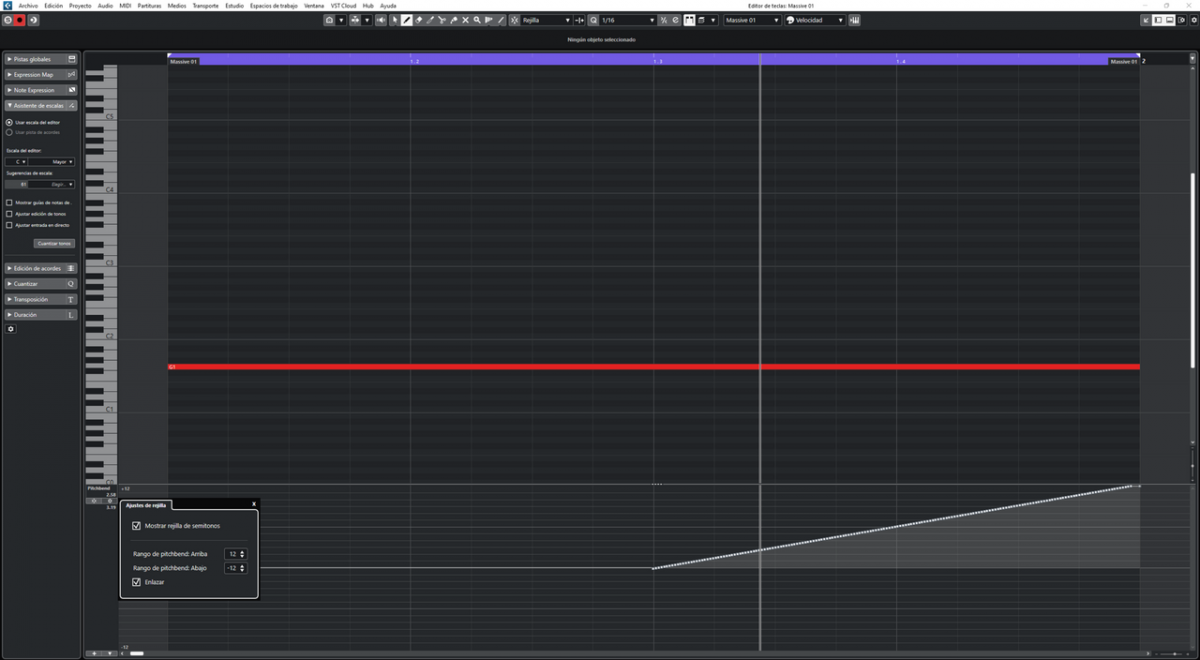Open the Partituras menu
The height and width of the screenshot is (660, 1200).
point(149,5)
